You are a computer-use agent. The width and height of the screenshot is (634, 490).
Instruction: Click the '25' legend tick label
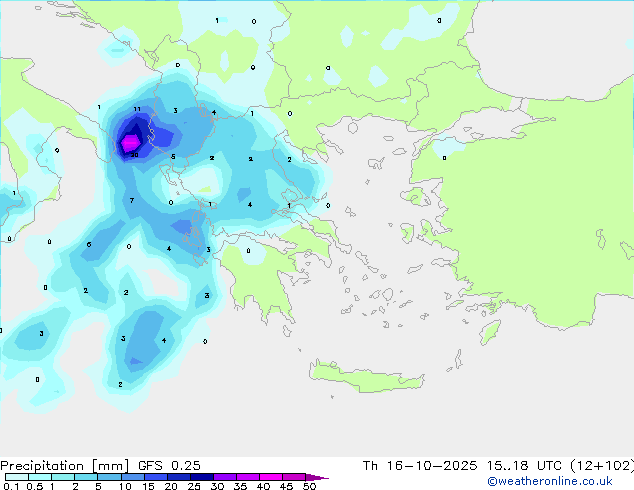click(x=194, y=486)
